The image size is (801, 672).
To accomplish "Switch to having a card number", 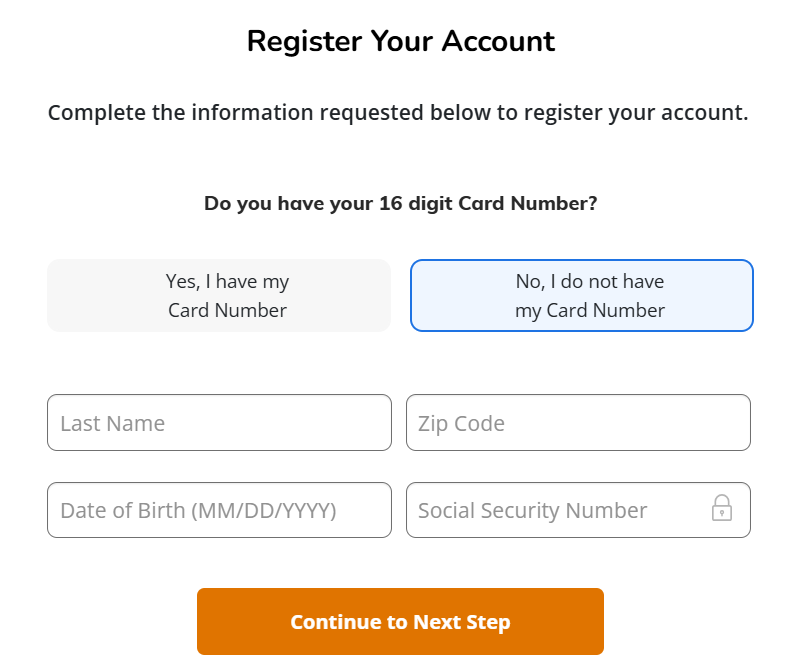I will (219, 296).
